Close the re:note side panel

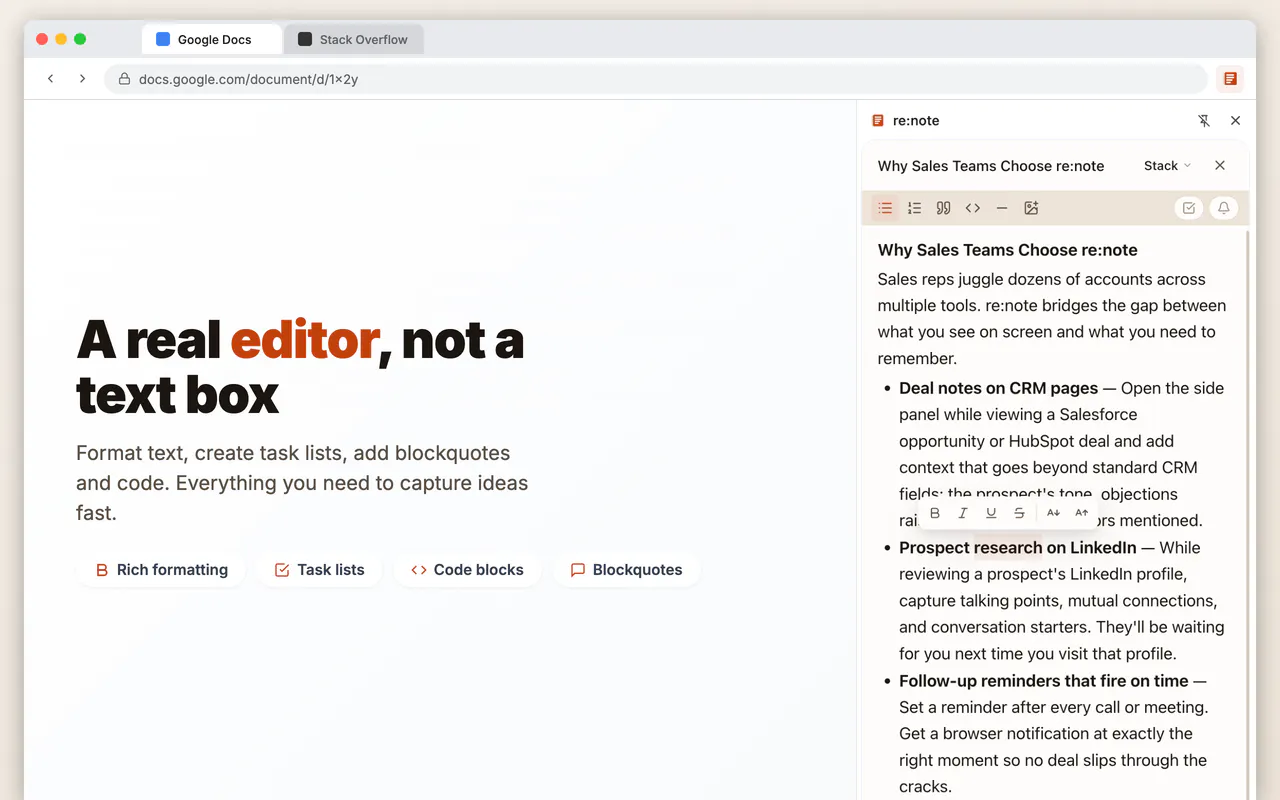tap(1235, 120)
